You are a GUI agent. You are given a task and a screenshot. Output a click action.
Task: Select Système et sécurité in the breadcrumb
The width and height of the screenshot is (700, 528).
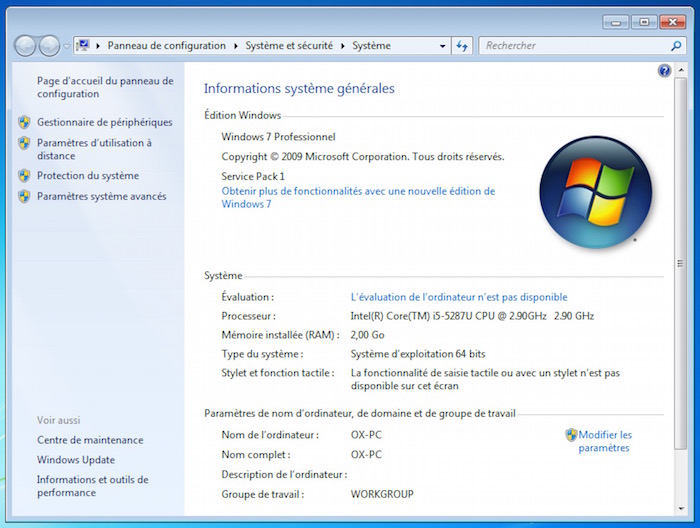coord(289,46)
